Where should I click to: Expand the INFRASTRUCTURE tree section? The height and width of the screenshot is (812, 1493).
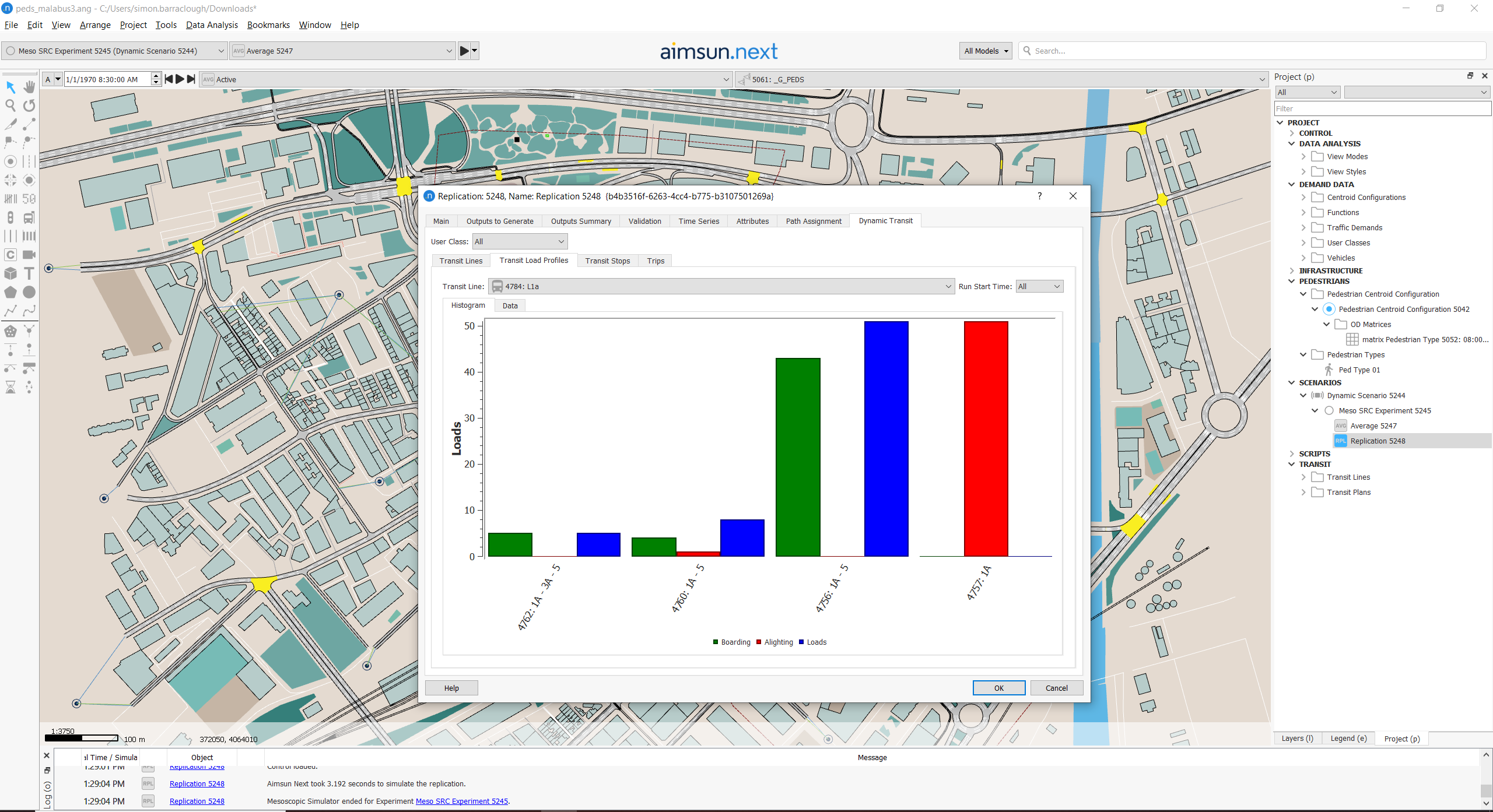point(1292,270)
